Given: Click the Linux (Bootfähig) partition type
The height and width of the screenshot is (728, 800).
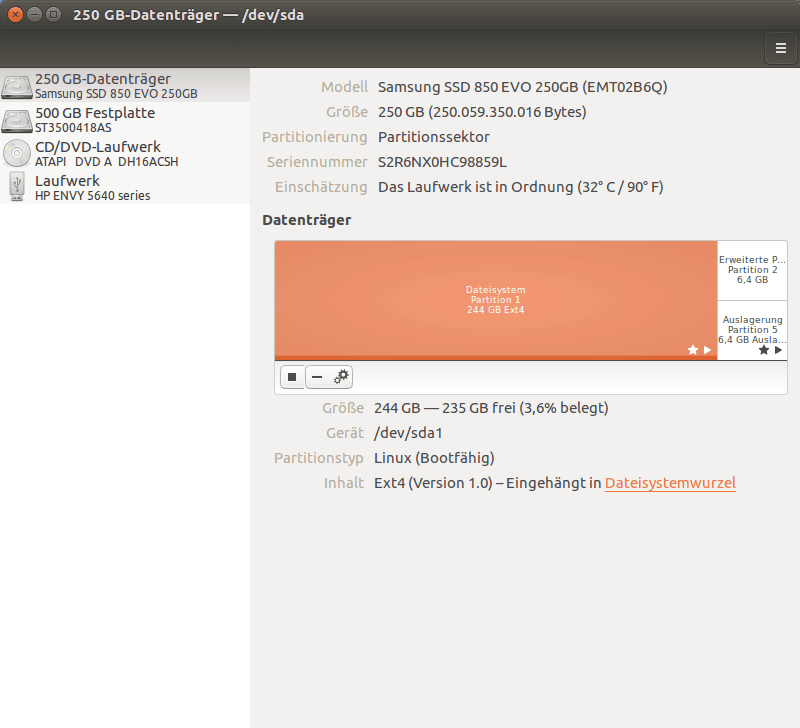Looking at the screenshot, I should (434, 458).
